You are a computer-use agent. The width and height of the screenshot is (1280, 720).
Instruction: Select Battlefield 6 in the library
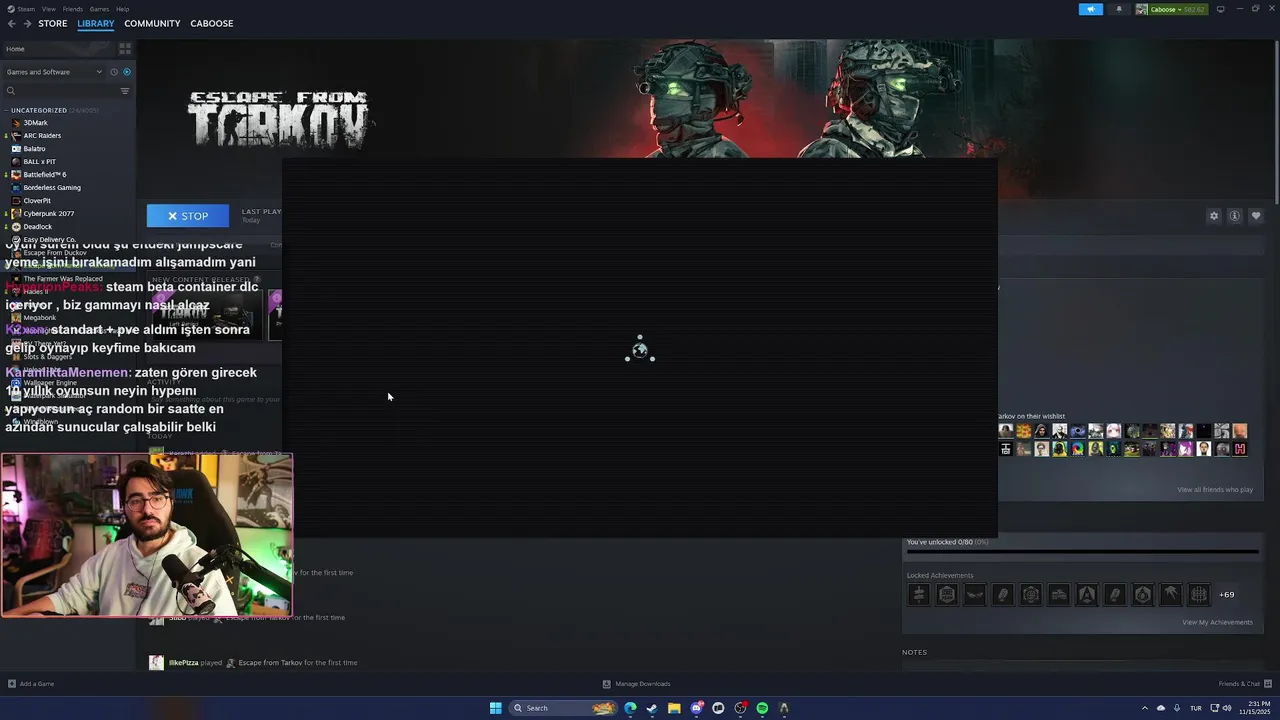pyautogui.click(x=44, y=175)
